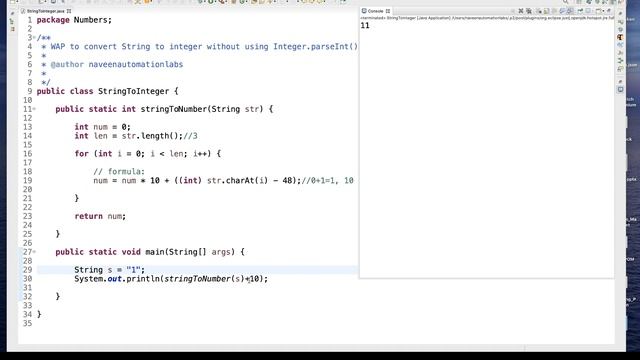640x360 pixels.
Task: Pin the Console view
Action: tap(580, 11)
